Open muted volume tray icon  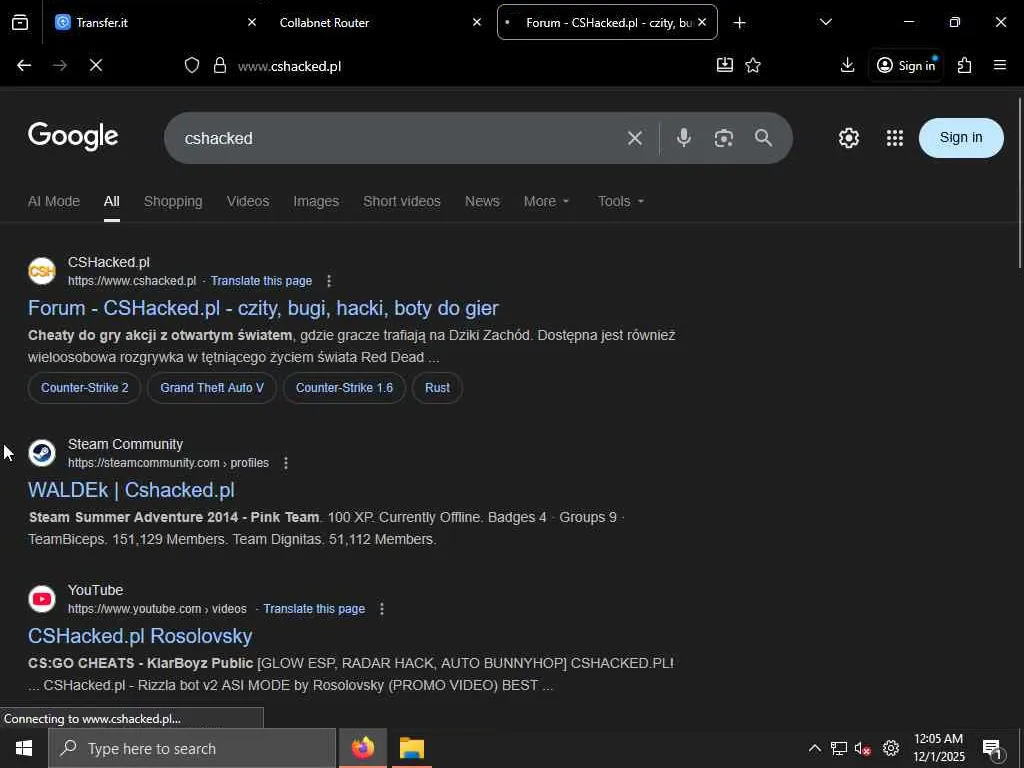click(x=863, y=748)
